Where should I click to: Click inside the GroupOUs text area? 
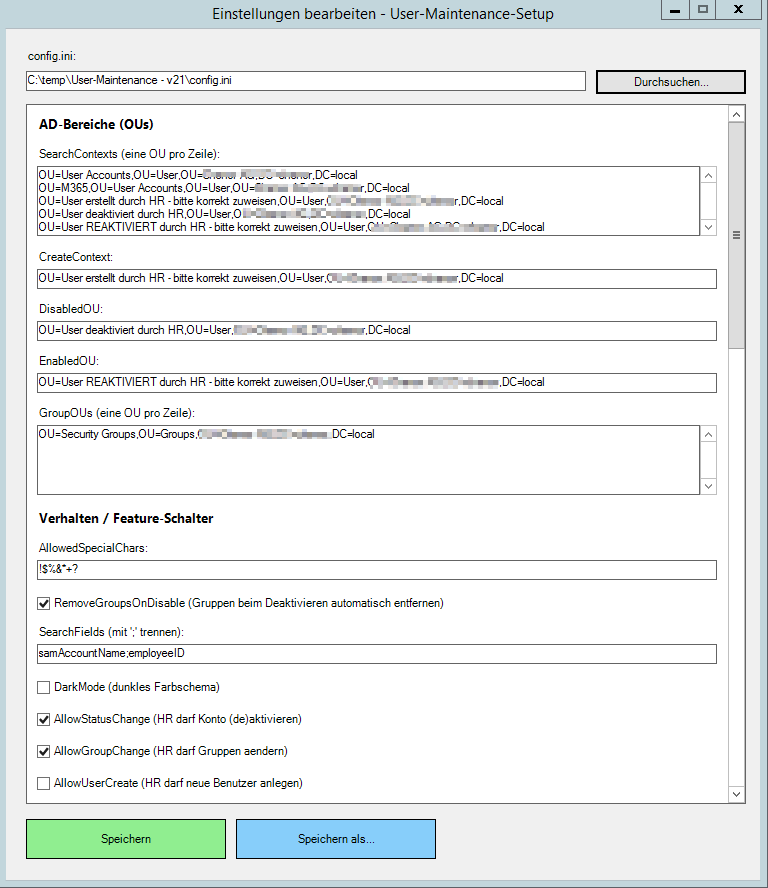[x=368, y=460]
